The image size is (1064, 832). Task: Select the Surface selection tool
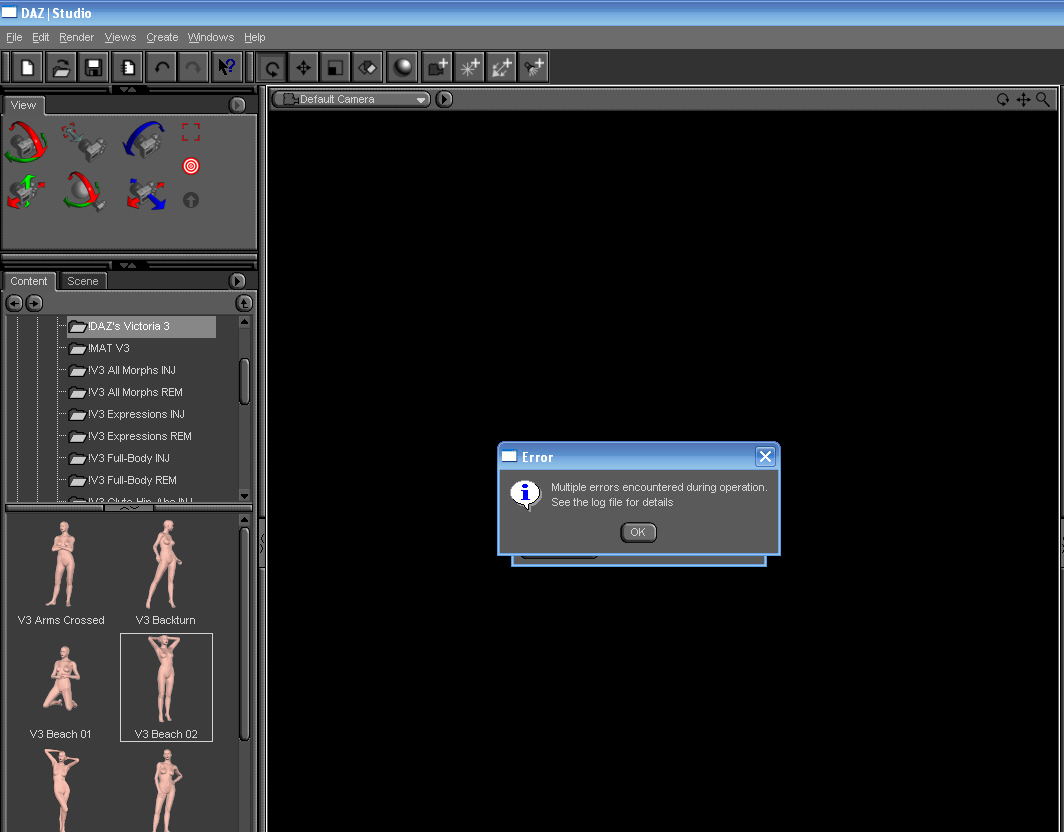coord(367,67)
